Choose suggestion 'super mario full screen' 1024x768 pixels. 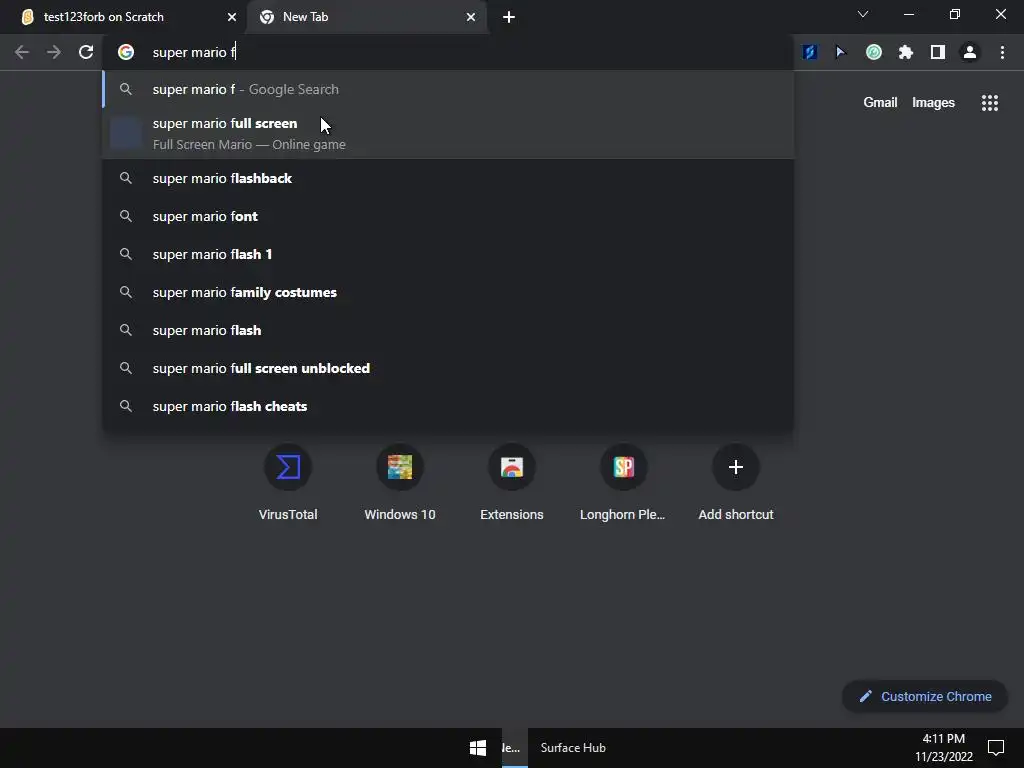pos(448,133)
